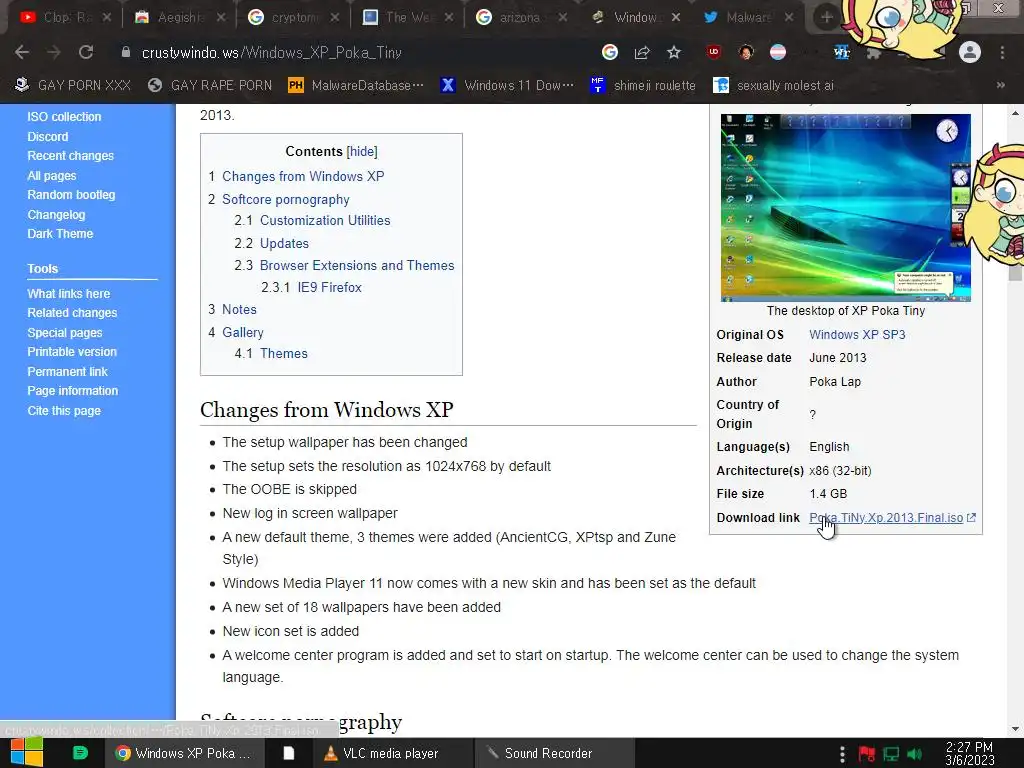Switch to the 'The We' tab

click(408, 18)
